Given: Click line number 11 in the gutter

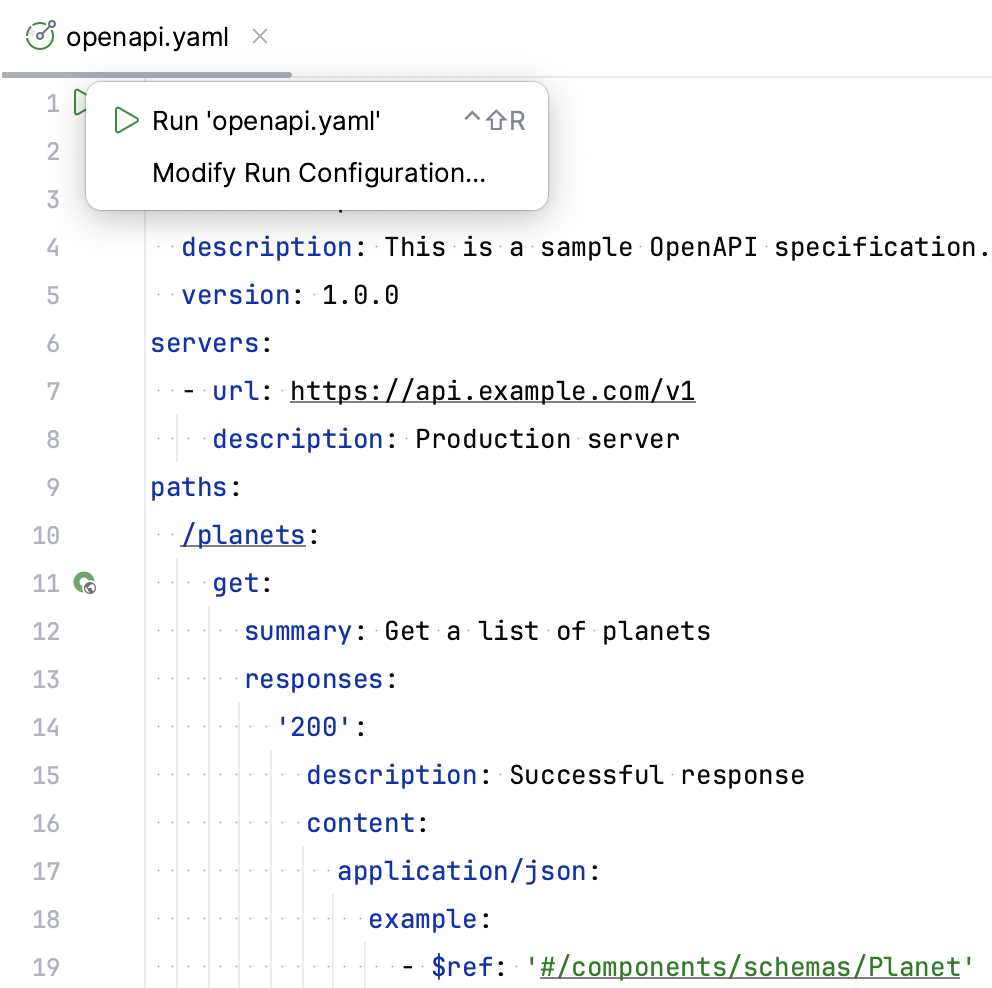Looking at the screenshot, I should 46,584.
